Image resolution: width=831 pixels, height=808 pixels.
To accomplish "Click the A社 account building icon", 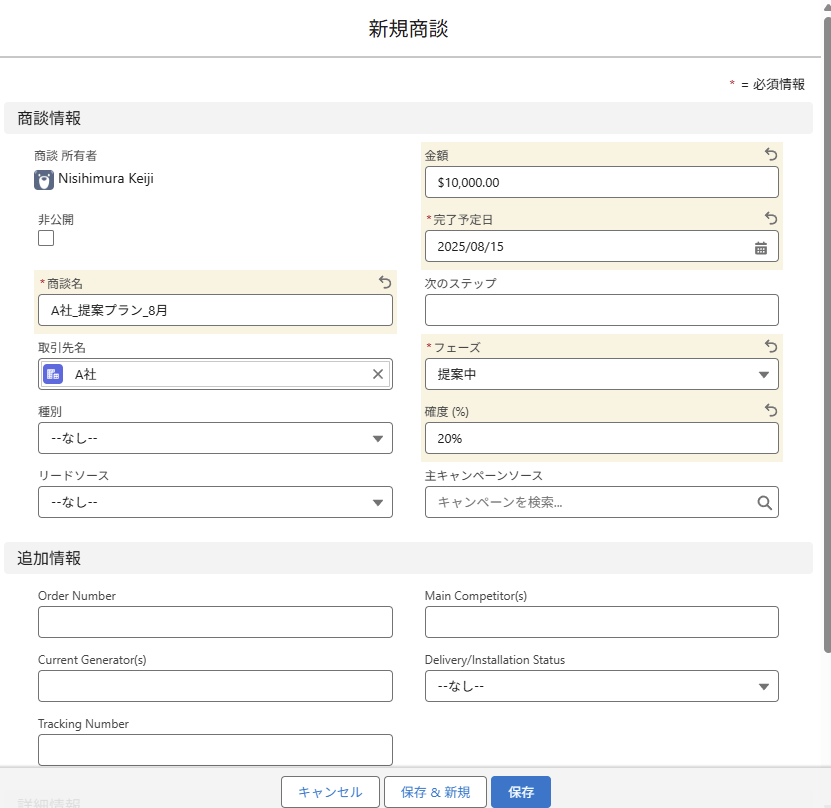I will click(x=53, y=374).
